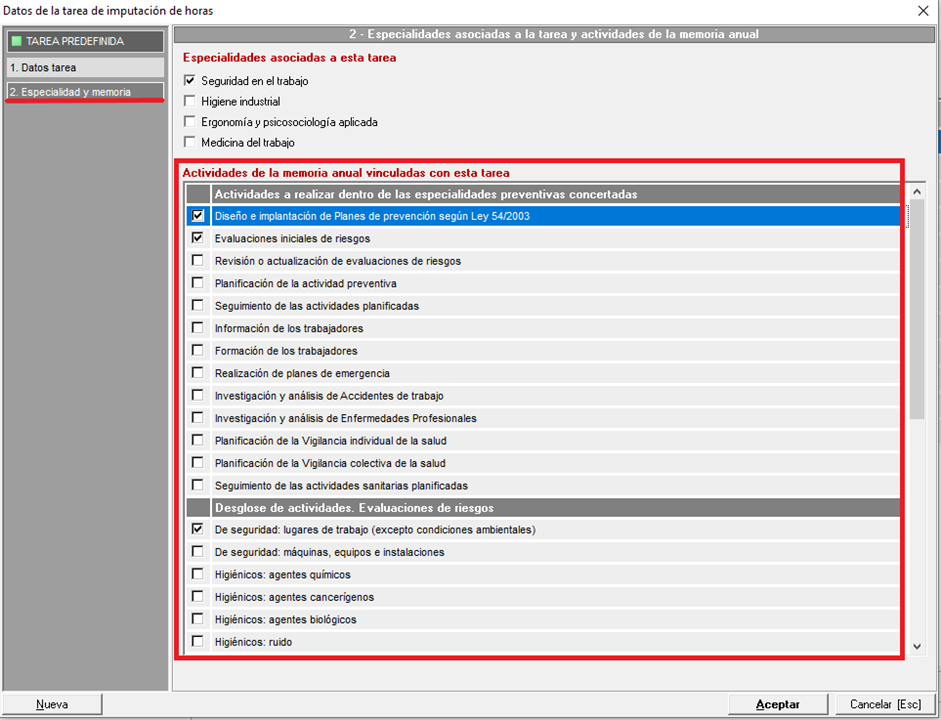Image resolution: width=941 pixels, height=720 pixels.
Task: Select 2. Especialidad y memoria tab
Action: pyautogui.click(x=84, y=92)
